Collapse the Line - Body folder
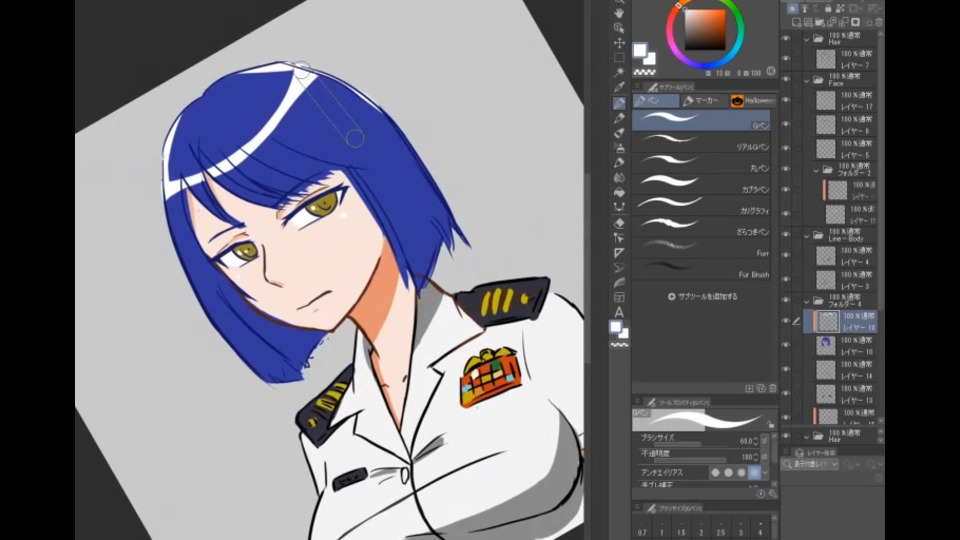Screen dimensions: 960x540 806,235
